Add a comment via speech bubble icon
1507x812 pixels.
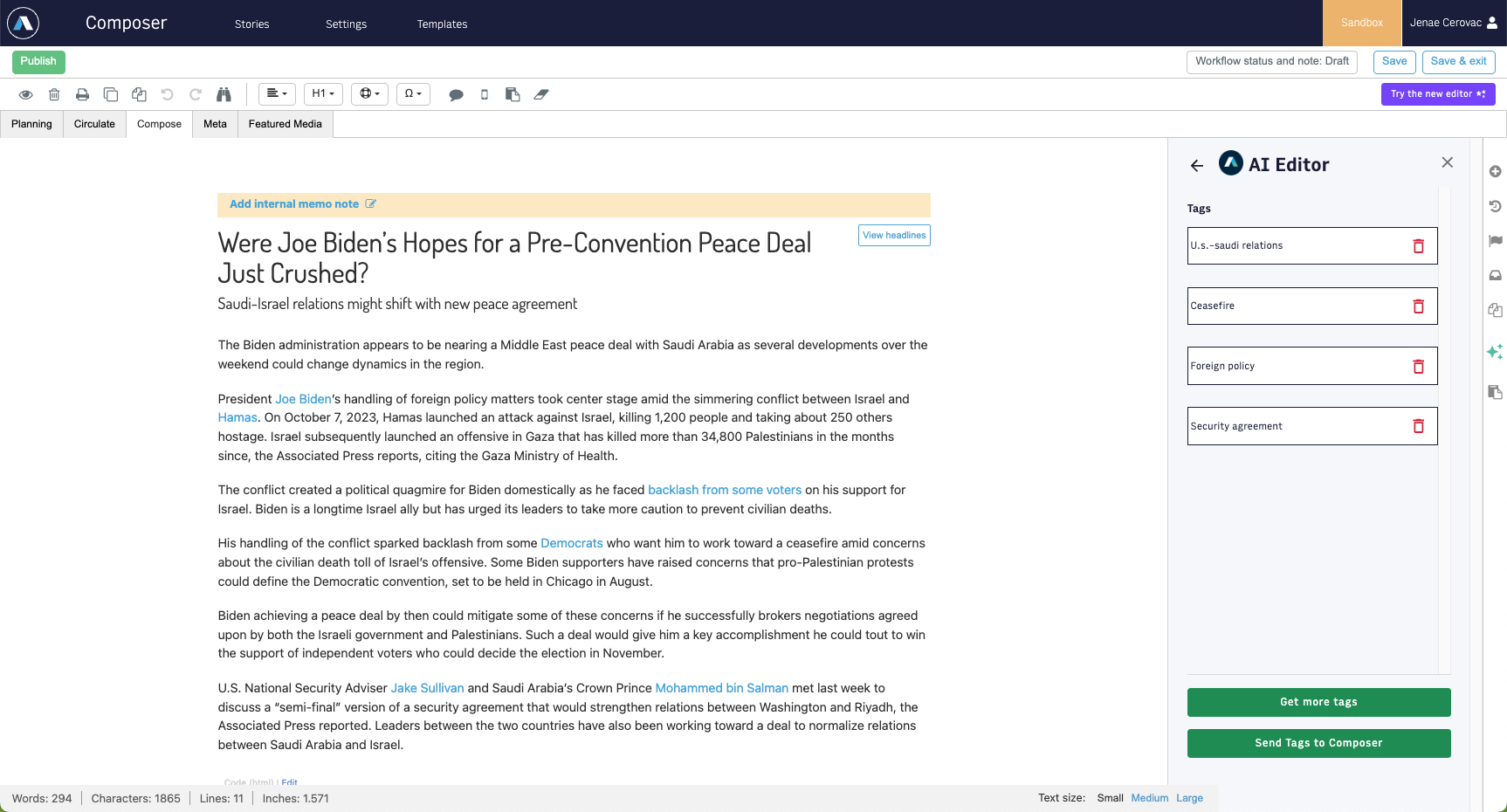456,94
